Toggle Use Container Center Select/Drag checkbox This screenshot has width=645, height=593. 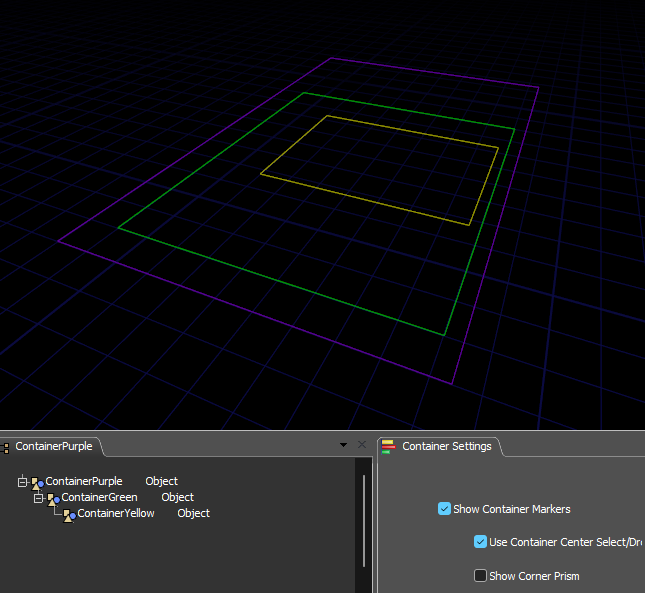480,542
